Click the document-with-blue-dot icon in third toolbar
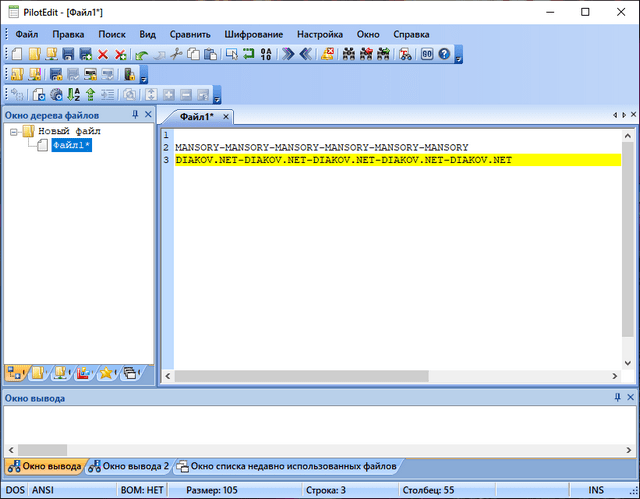 coord(39,95)
